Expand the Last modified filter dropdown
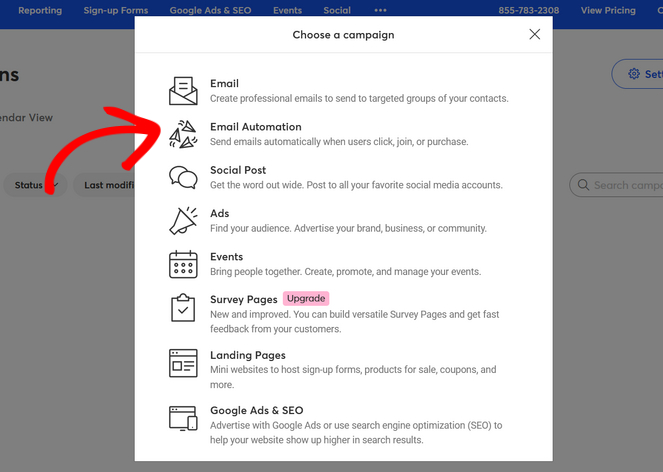Image resolution: width=663 pixels, height=472 pixels. pyautogui.click(x=104, y=185)
